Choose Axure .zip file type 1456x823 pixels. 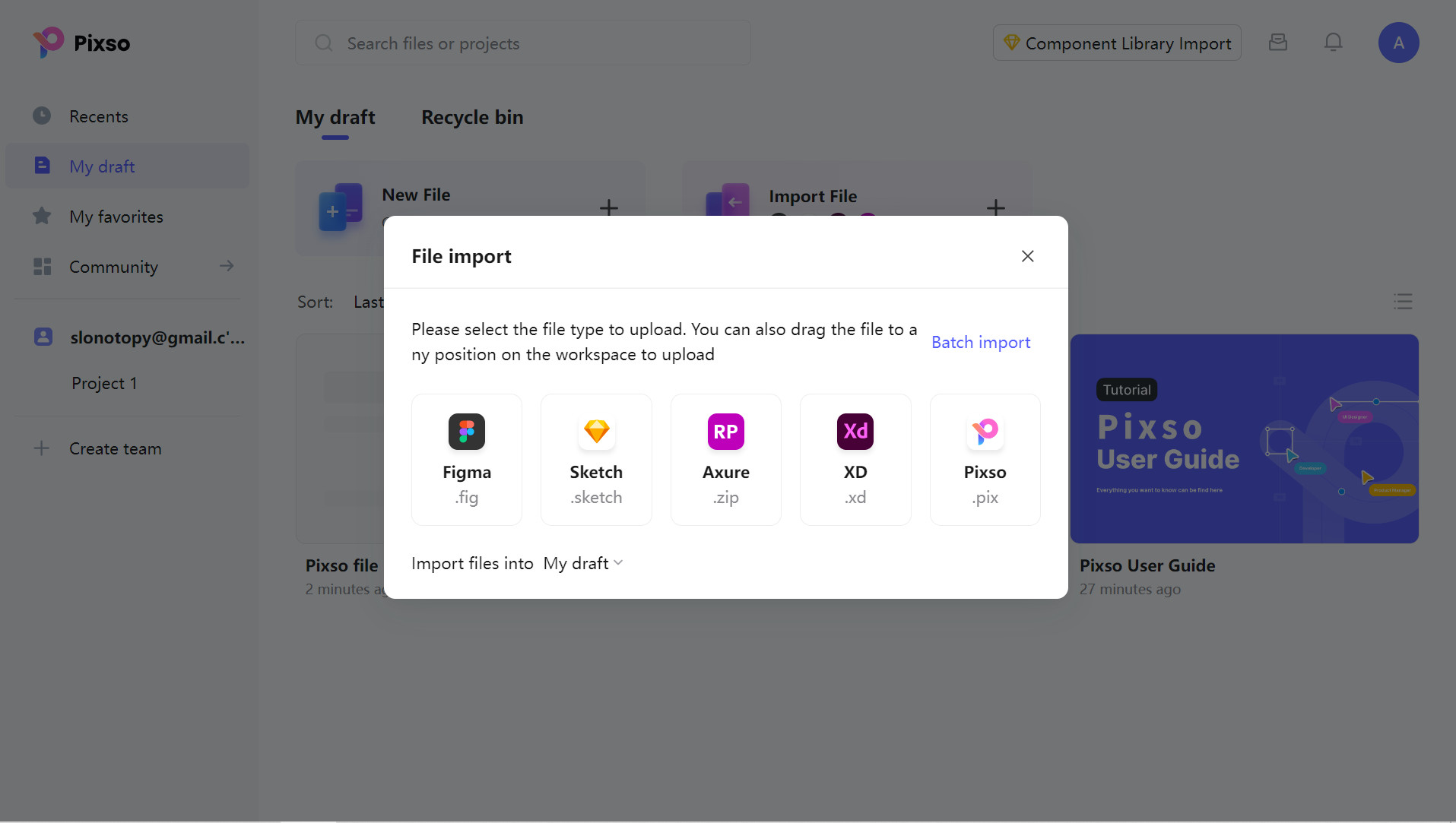[726, 460]
